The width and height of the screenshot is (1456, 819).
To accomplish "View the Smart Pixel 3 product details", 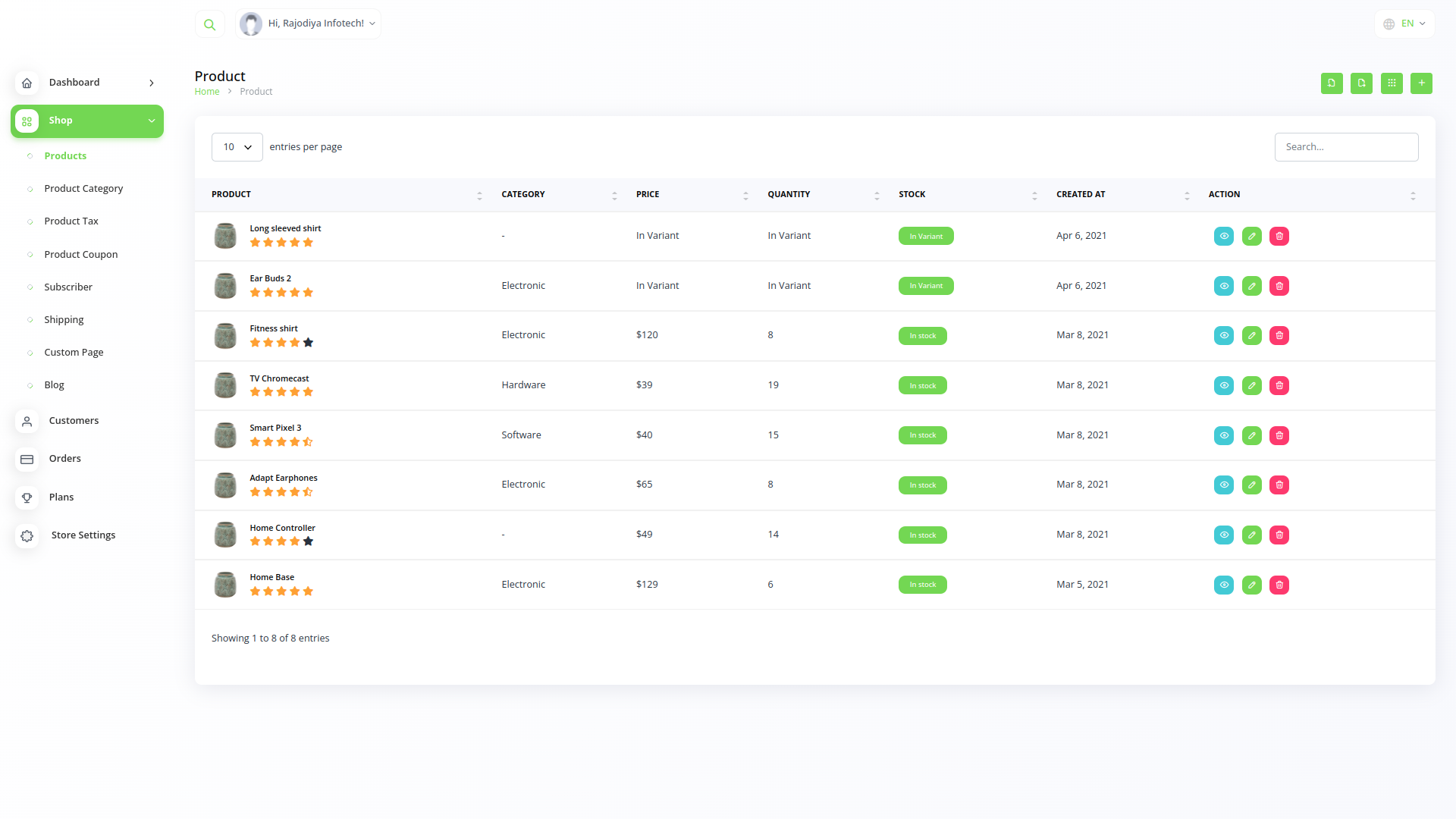I will 1223,436.
